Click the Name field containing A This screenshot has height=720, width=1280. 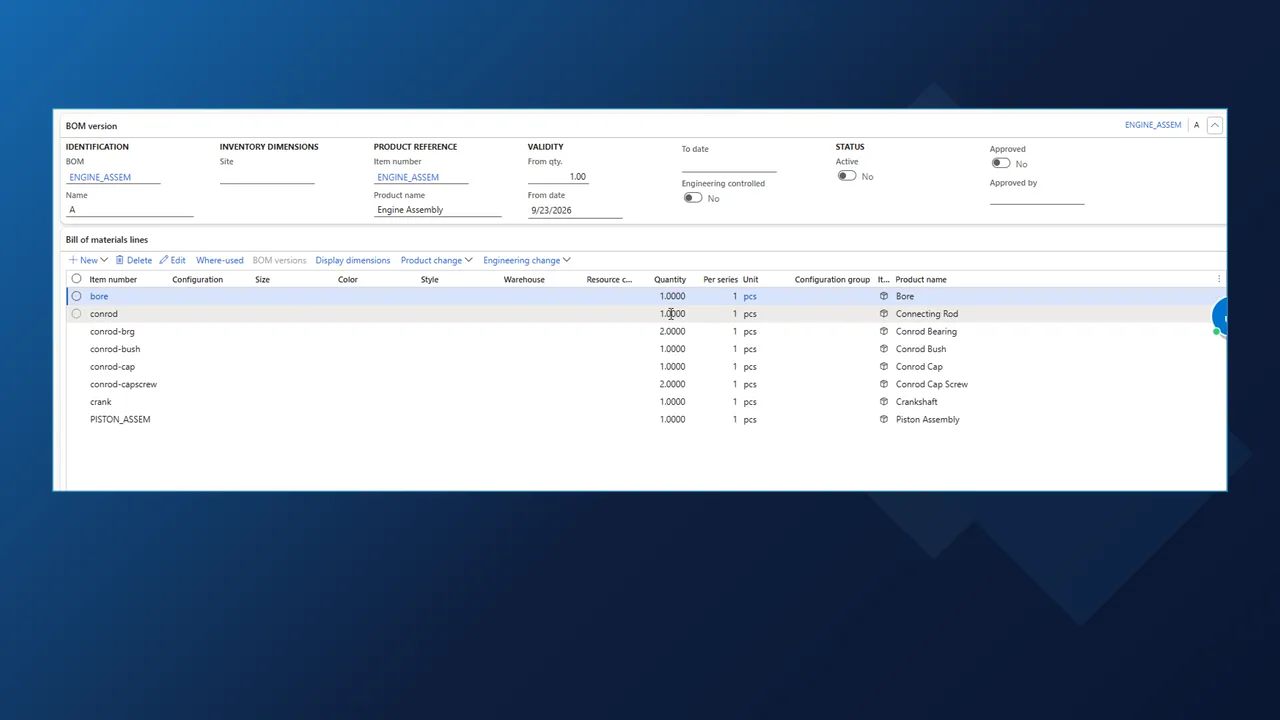click(x=129, y=210)
